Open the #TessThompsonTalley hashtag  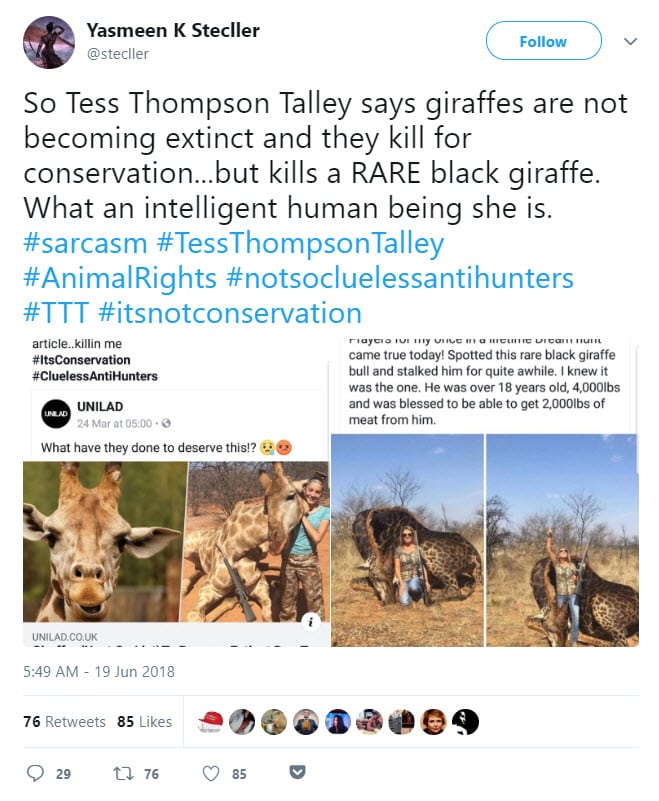click(x=300, y=244)
